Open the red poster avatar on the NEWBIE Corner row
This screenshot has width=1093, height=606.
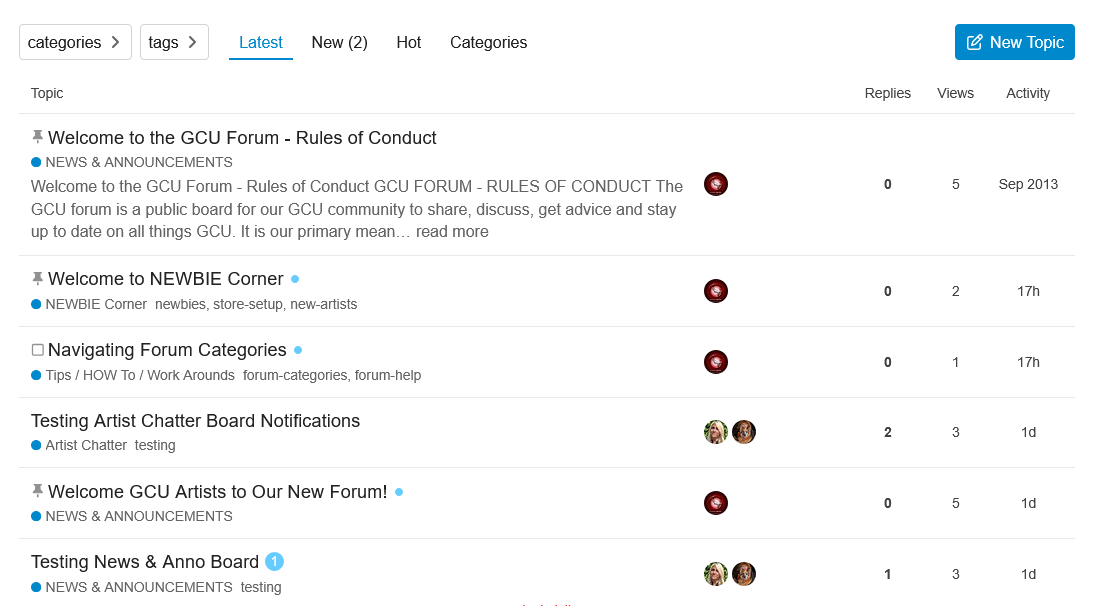pos(716,291)
